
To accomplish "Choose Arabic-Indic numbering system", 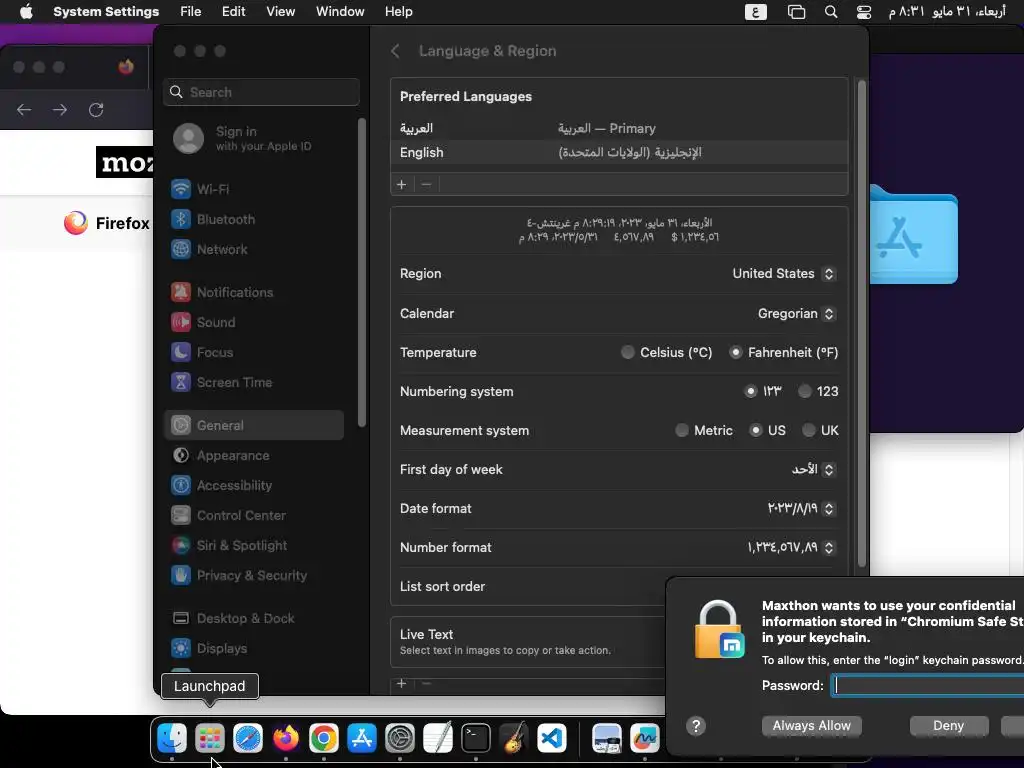I will click(750, 391).
